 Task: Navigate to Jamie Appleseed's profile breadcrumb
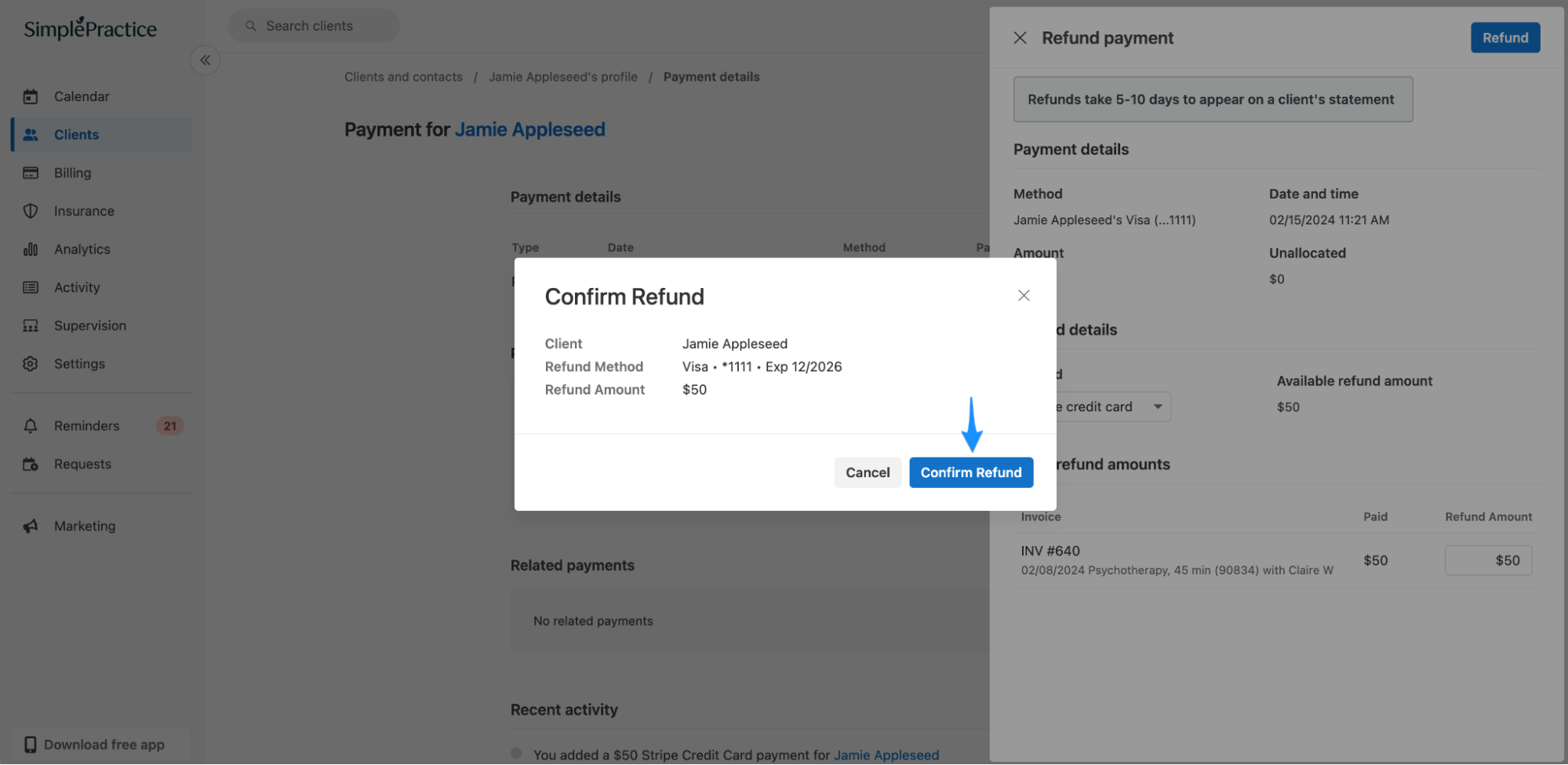(x=562, y=76)
